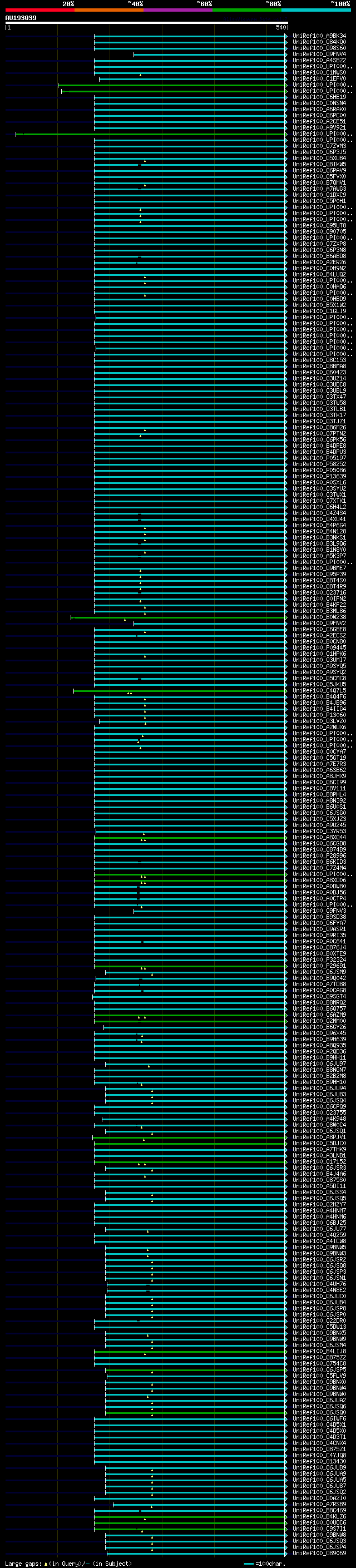
Task: Select the UniRef100_A6RAK0 label
Action: coord(319,109)
